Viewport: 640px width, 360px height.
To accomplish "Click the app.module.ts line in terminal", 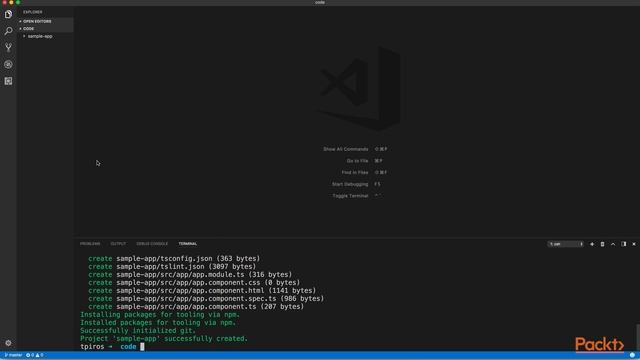I will pyautogui.click(x=190, y=275).
